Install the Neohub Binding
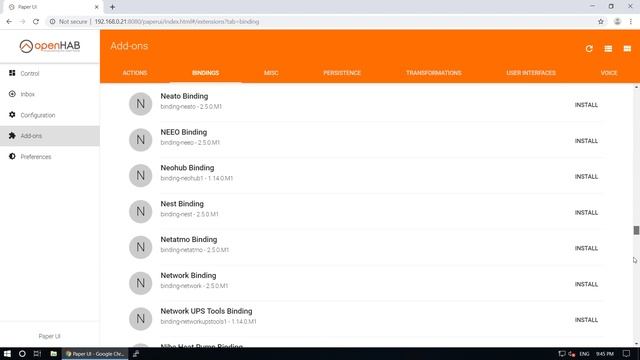 pos(586,177)
